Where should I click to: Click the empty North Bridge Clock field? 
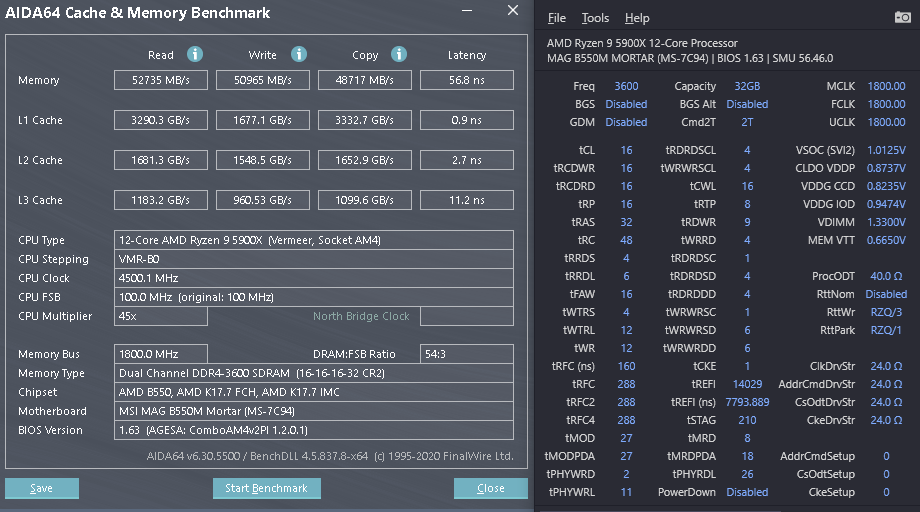coord(466,316)
